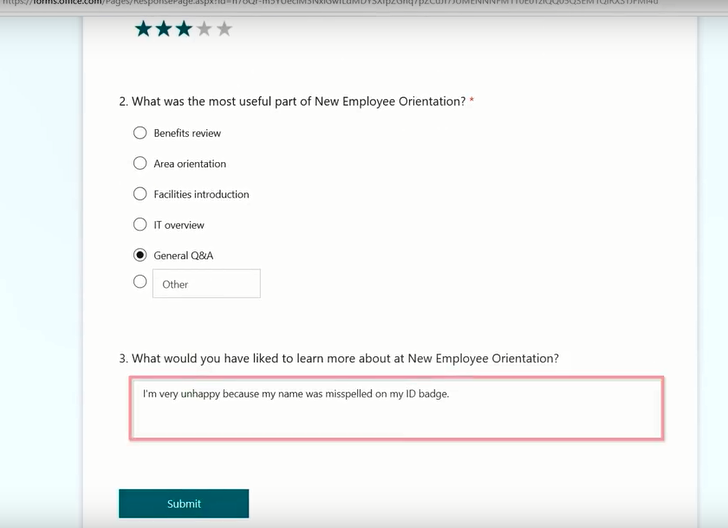
Task: Select the radio circle beside Other field
Action: tap(140, 282)
